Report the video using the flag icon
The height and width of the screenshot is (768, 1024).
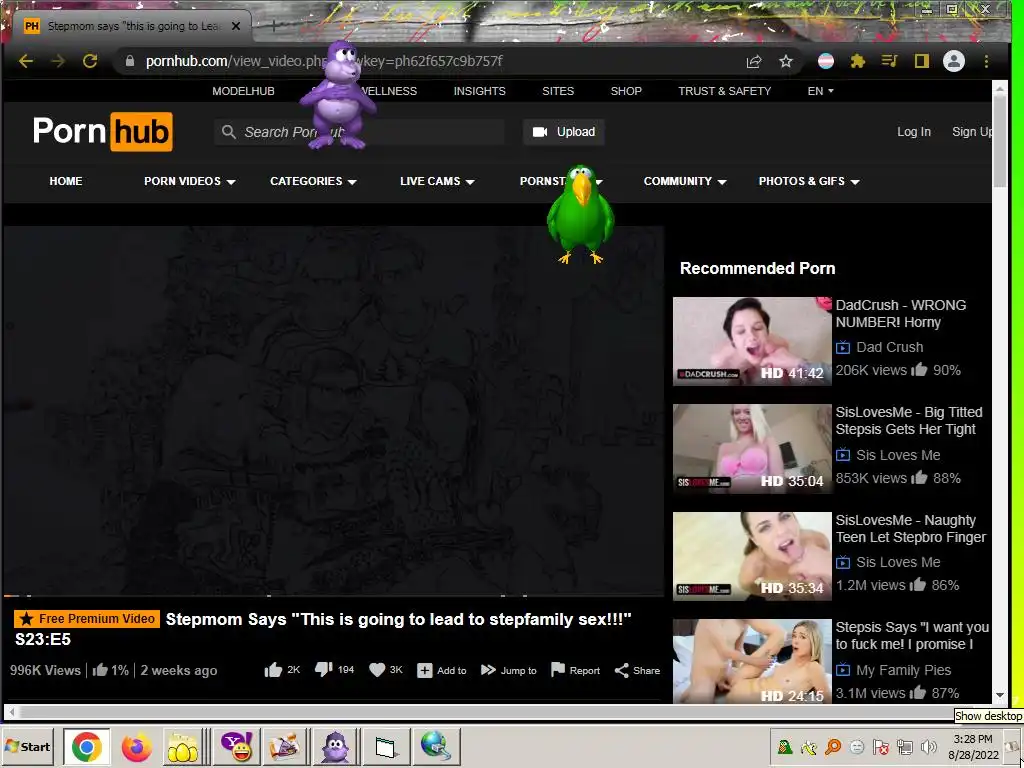(x=558, y=670)
